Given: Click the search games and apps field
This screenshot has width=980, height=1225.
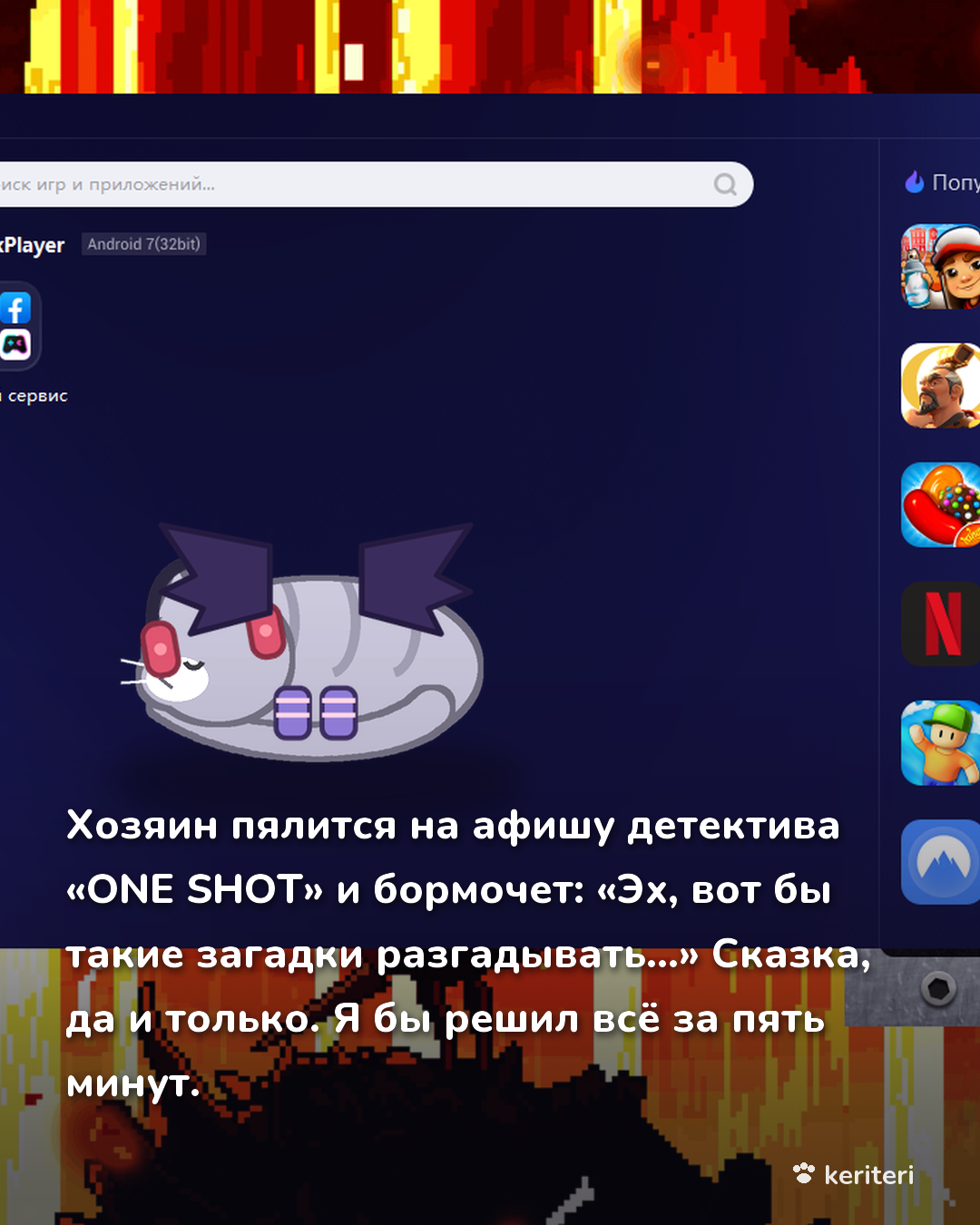Looking at the screenshot, I should click(x=376, y=184).
